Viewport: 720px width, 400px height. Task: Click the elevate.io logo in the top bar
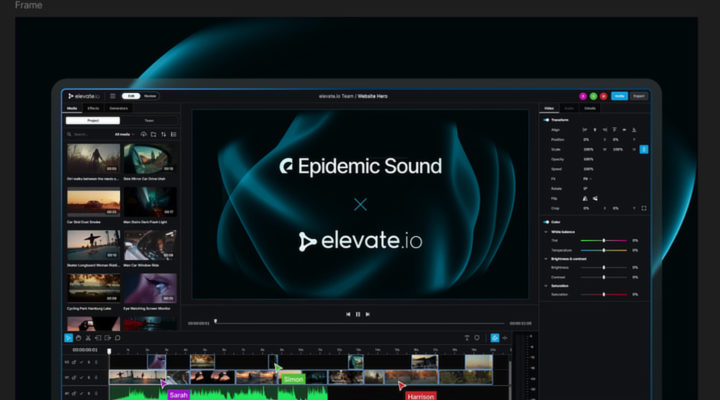84,96
